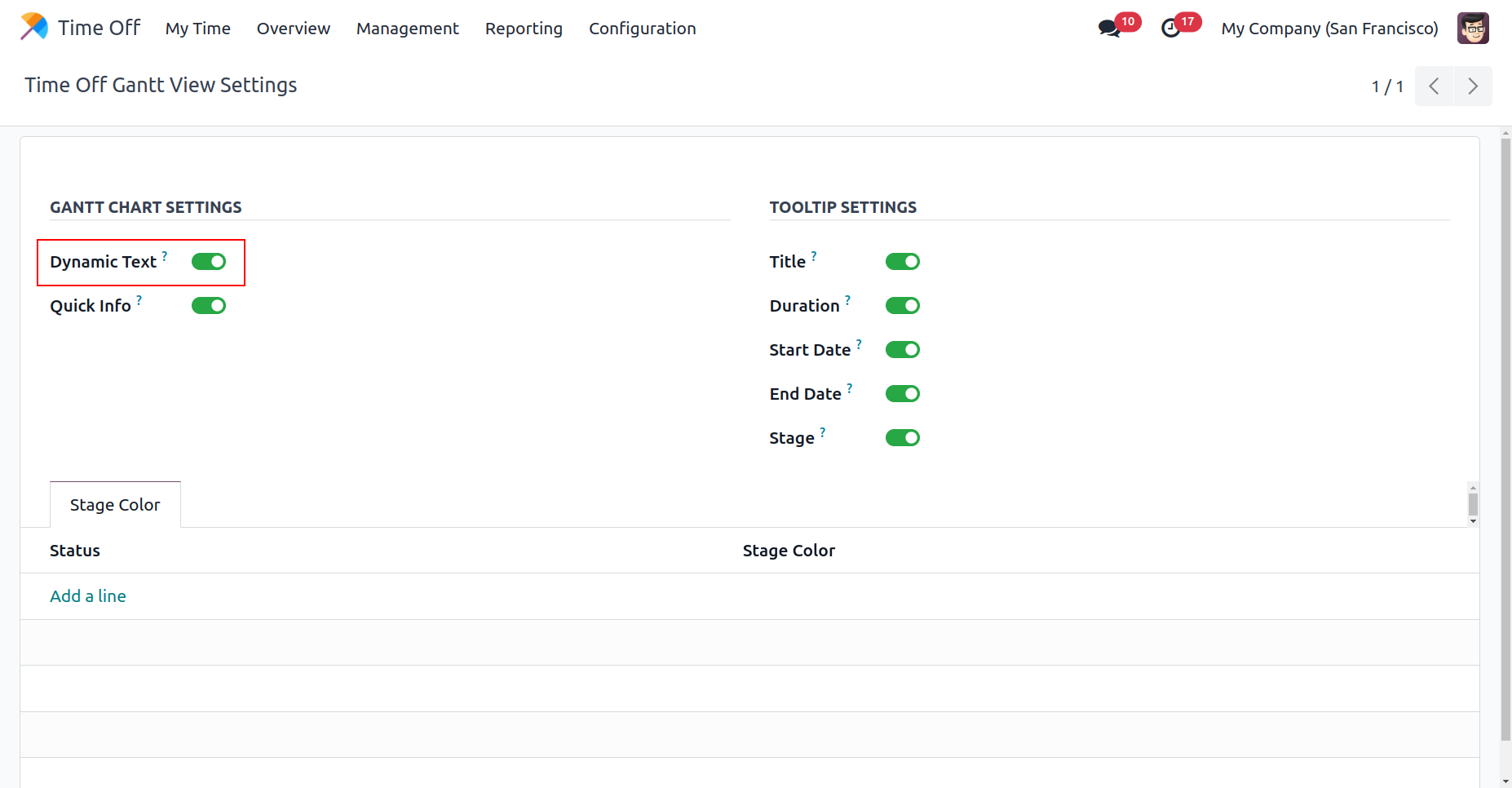Switch off the Stage tooltip toggle

point(902,438)
